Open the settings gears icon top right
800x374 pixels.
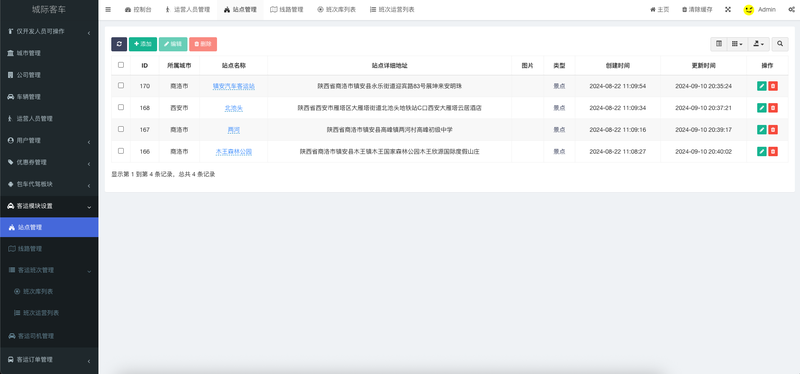pos(791,10)
